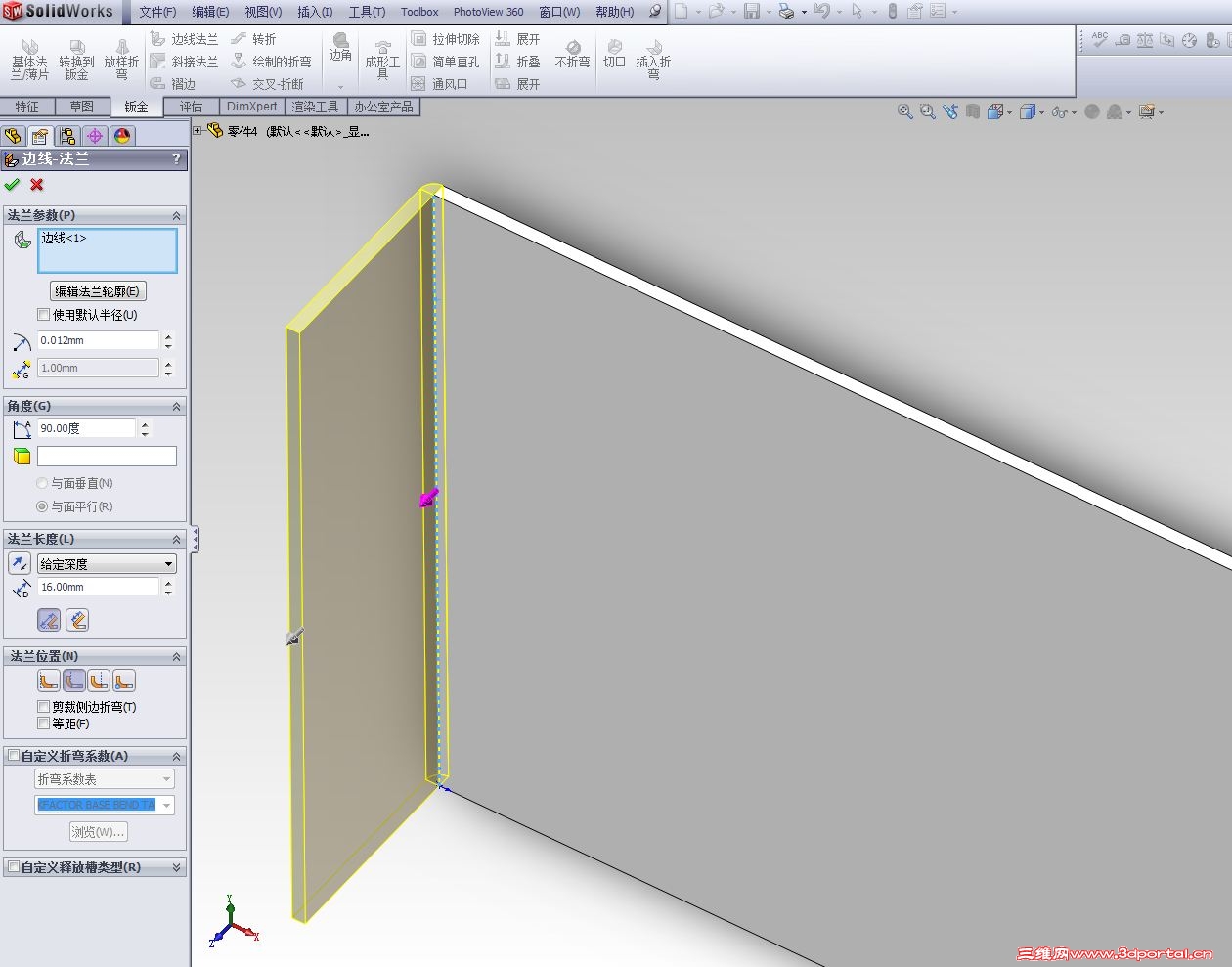The height and width of the screenshot is (967, 1232).
Task: Open the PropertyManager tab icon
Action: (x=40, y=136)
